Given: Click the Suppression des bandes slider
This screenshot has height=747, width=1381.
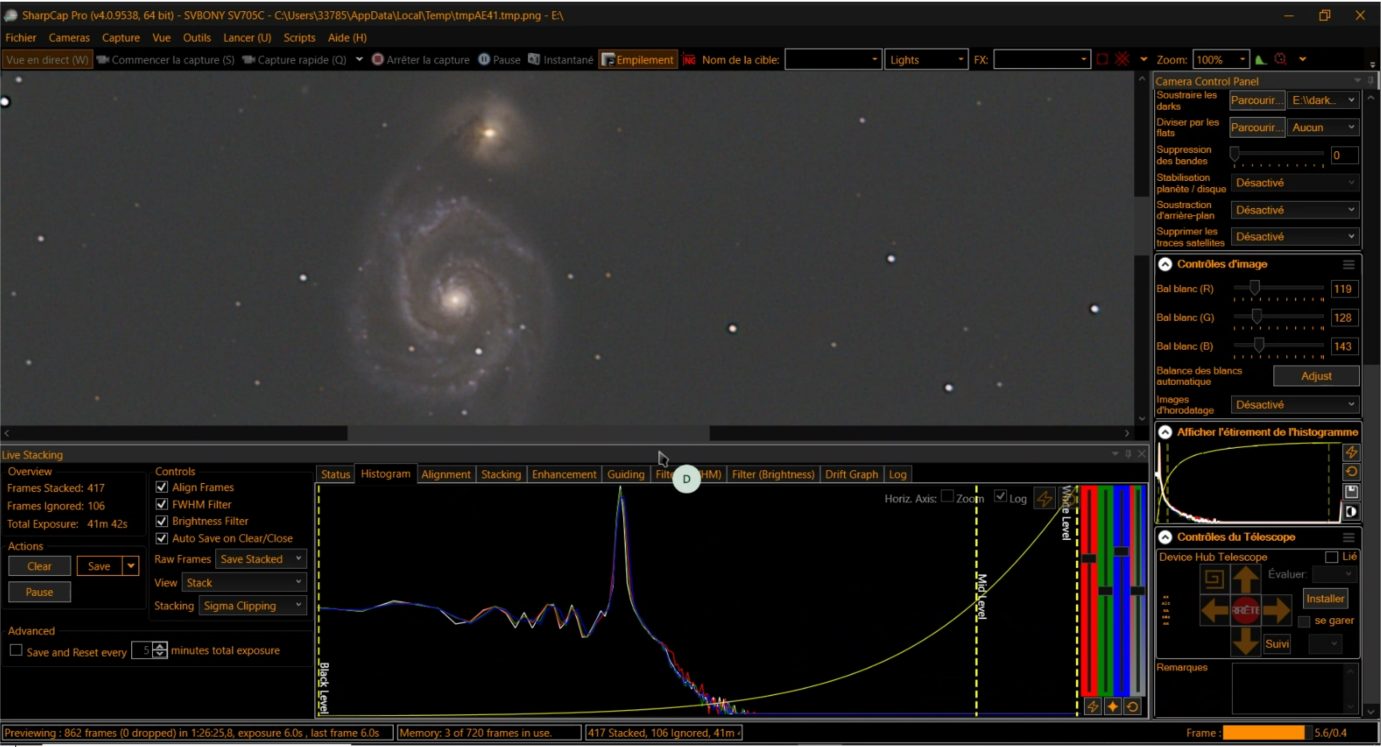Looking at the screenshot, I should click(x=1279, y=155).
